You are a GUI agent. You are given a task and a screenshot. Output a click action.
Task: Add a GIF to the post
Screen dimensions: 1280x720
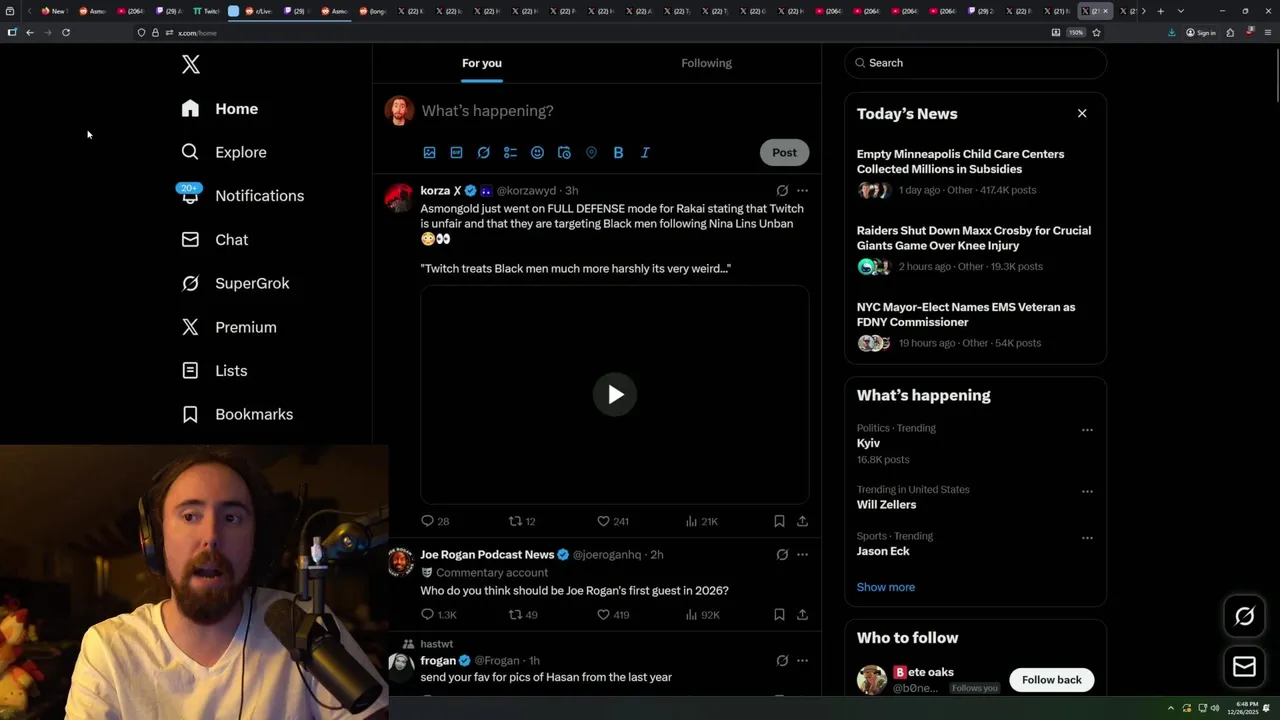(456, 153)
